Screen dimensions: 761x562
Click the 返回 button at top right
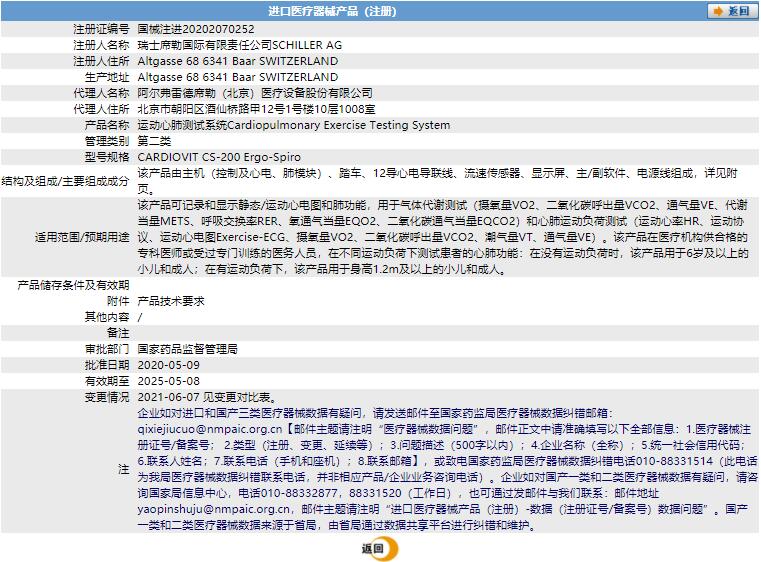tap(732, 11)
